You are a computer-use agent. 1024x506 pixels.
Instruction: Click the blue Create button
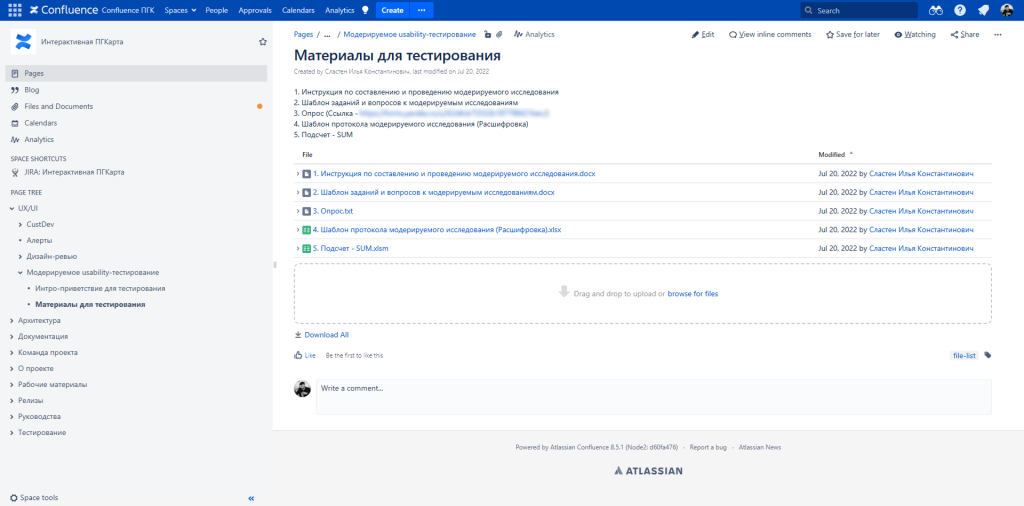coord(392,10)
